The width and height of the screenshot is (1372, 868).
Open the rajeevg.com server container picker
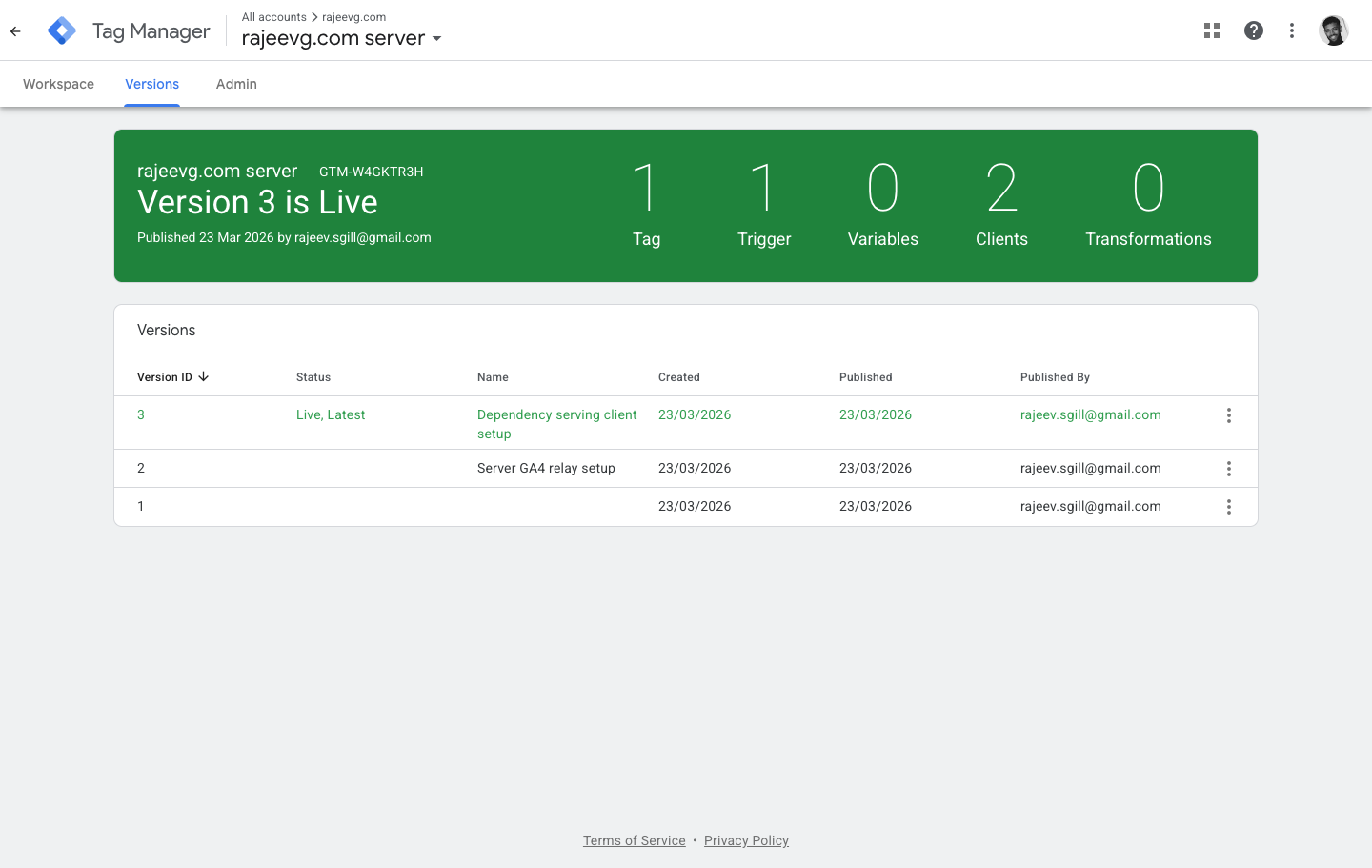[x=333, y=38]
